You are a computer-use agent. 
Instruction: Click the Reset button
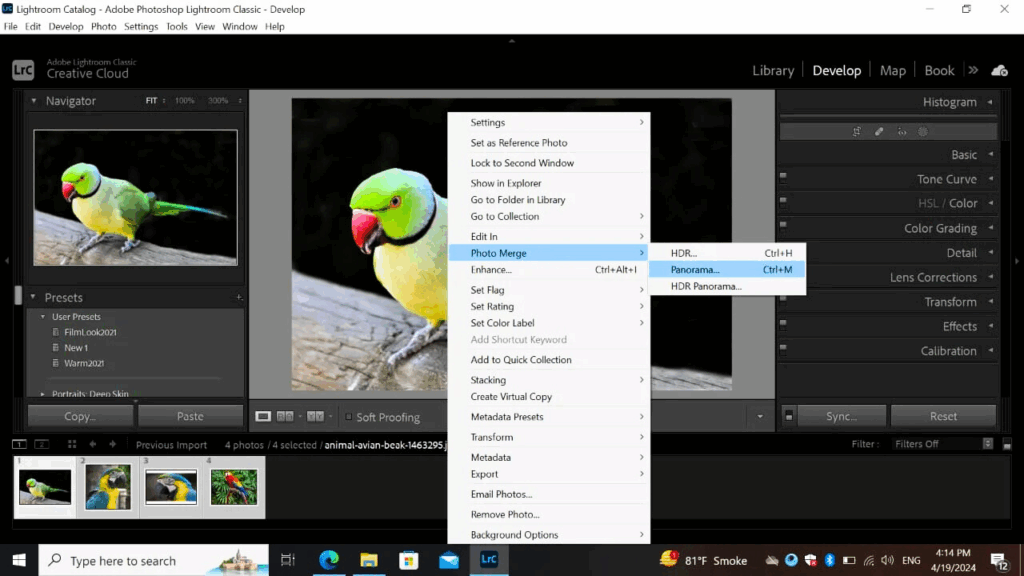[x=943, y=416]
